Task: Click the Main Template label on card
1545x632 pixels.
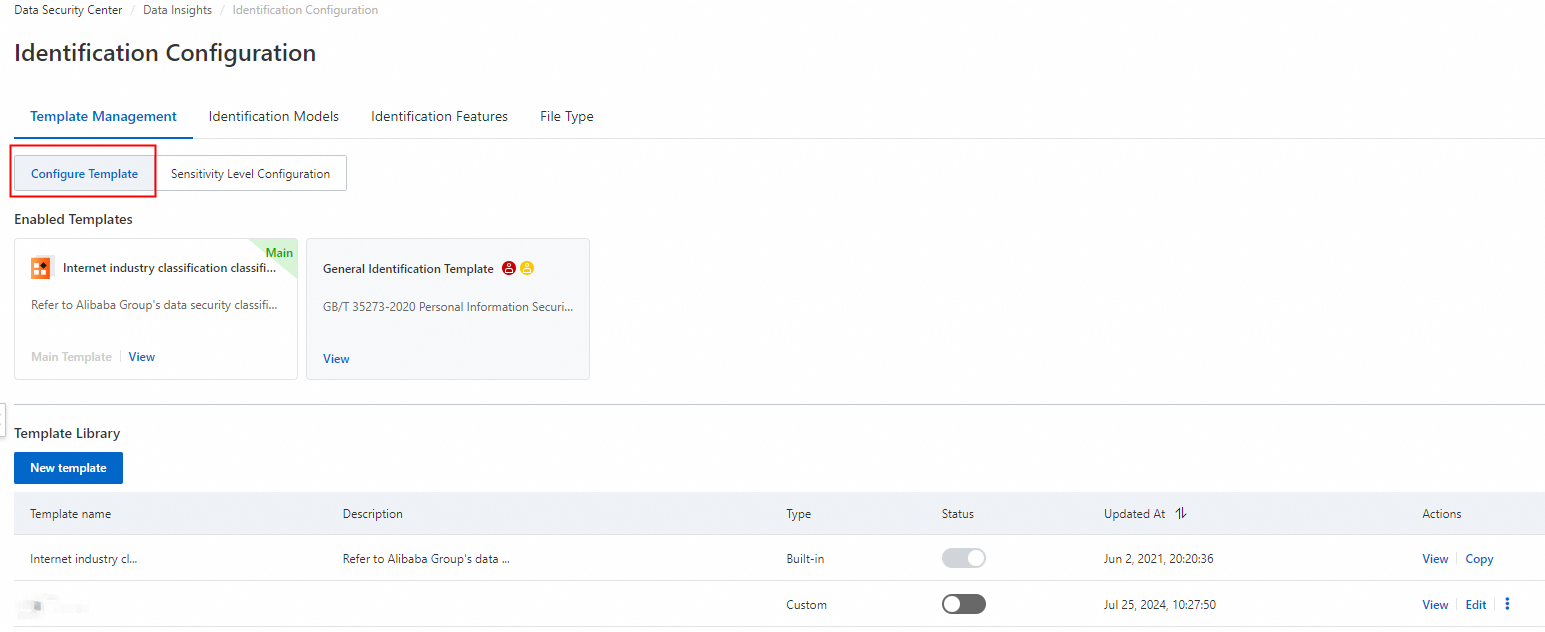Action: pos(71,357)
